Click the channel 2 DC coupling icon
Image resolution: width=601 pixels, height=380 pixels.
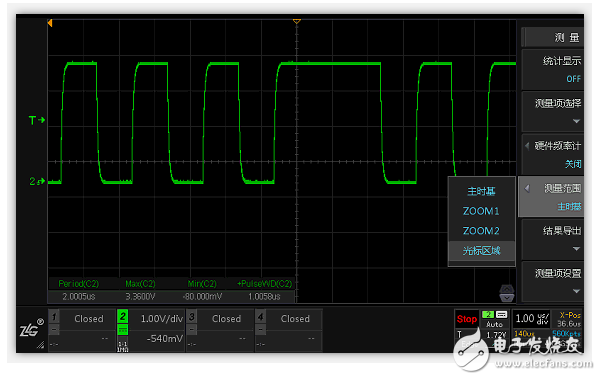point(123,330)
